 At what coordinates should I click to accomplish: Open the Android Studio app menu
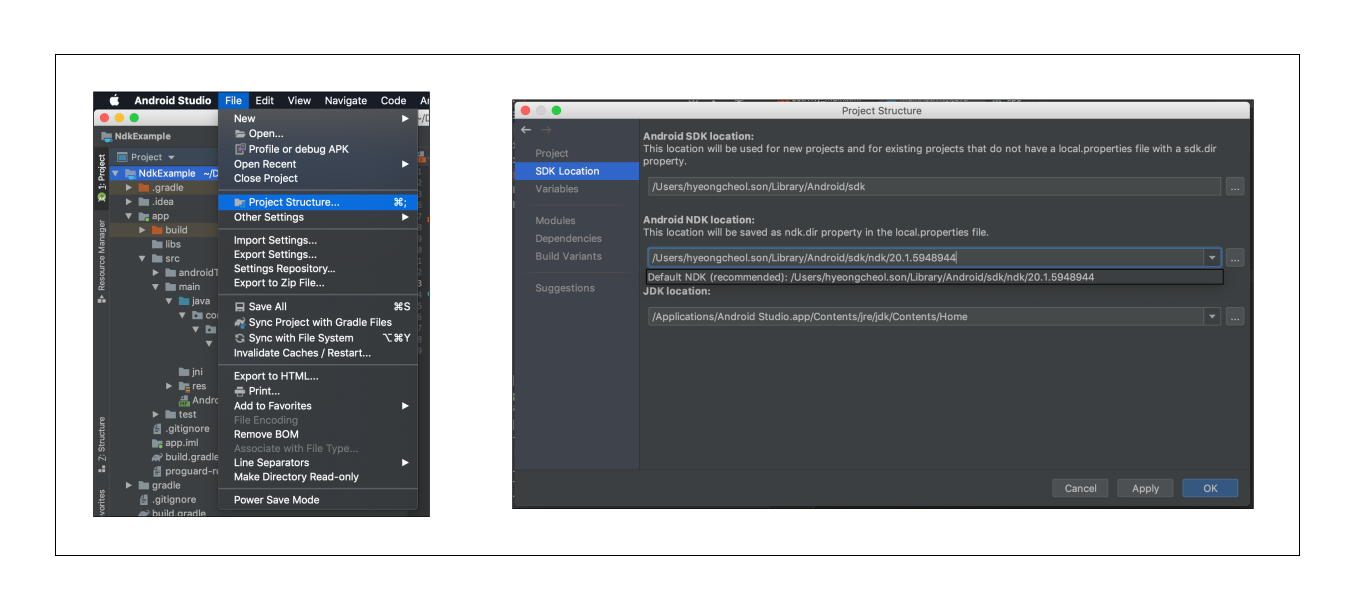pyautogui.click(x=173, y=100)
